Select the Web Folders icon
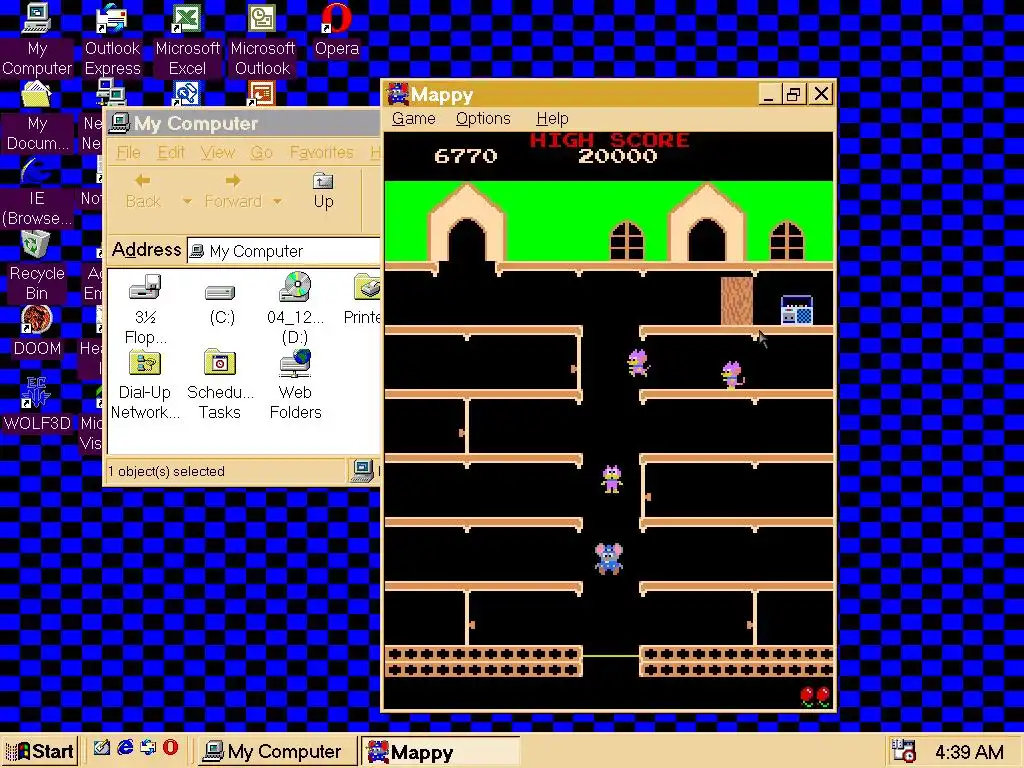The height and width of the screenshot is (768, 1024). point(295,385)
